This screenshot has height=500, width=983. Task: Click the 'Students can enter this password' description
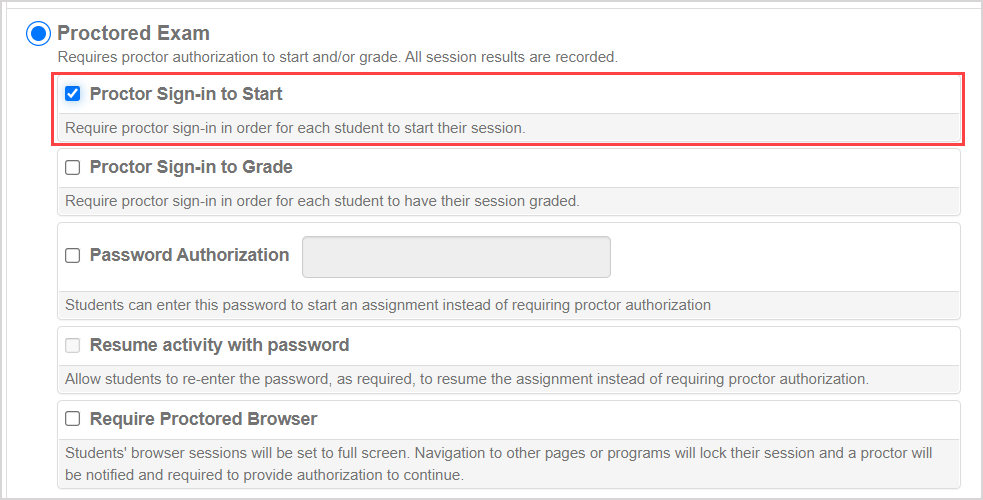(388, 305)
